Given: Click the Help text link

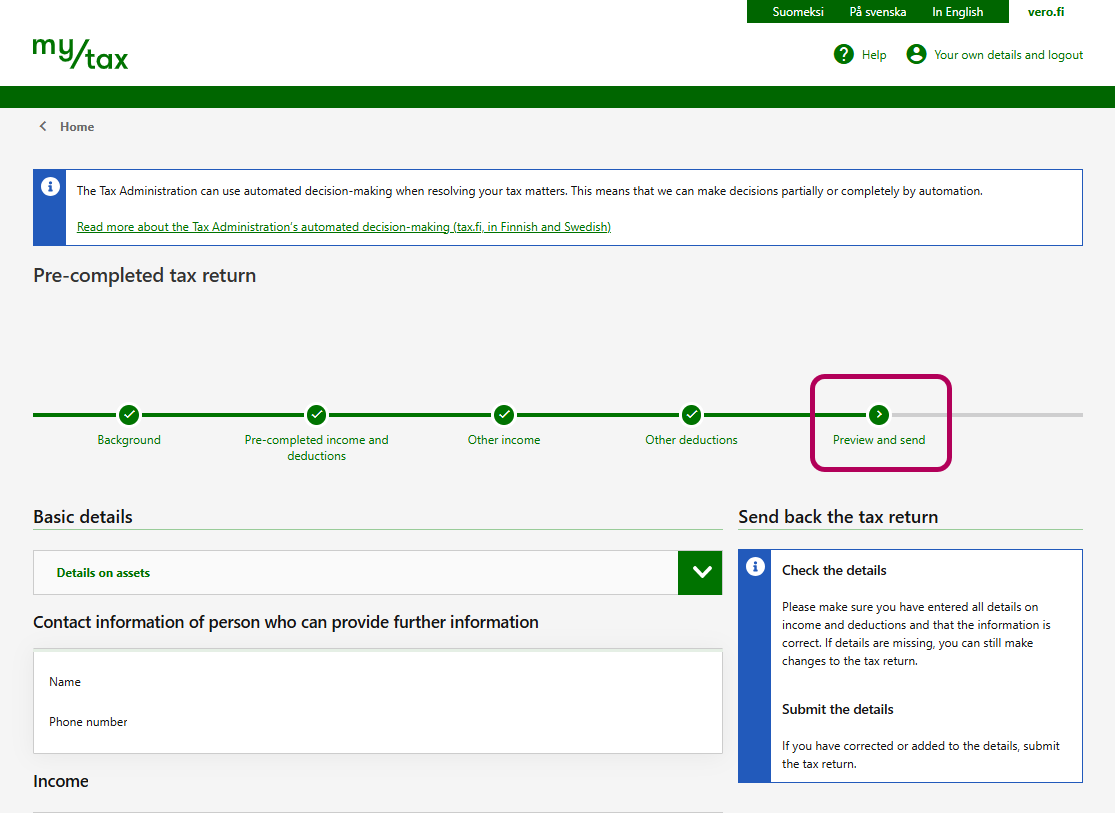Looking at the screenshot, I should coord(874,55).
